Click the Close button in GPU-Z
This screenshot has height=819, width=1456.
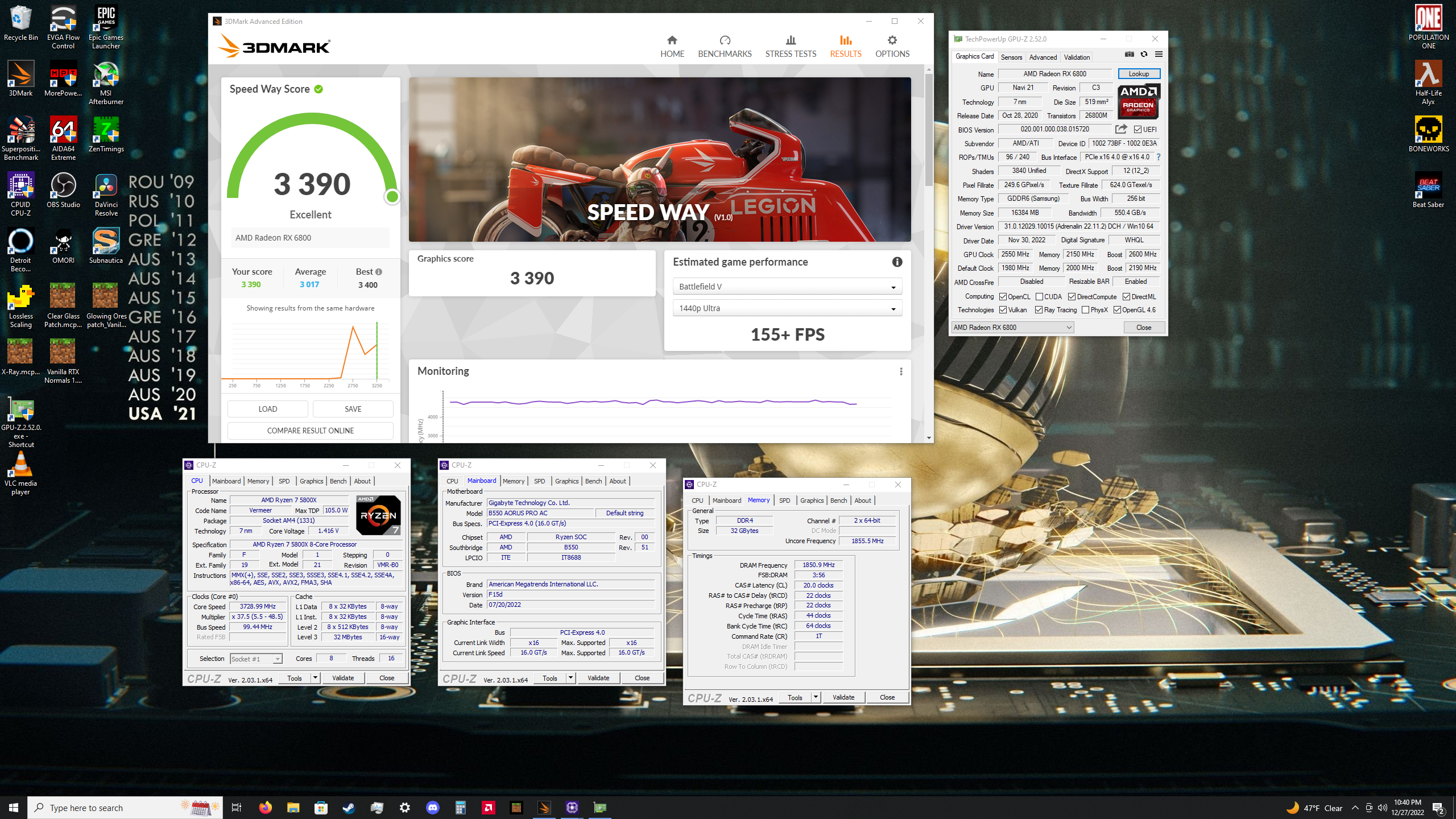click(1144, 328)
